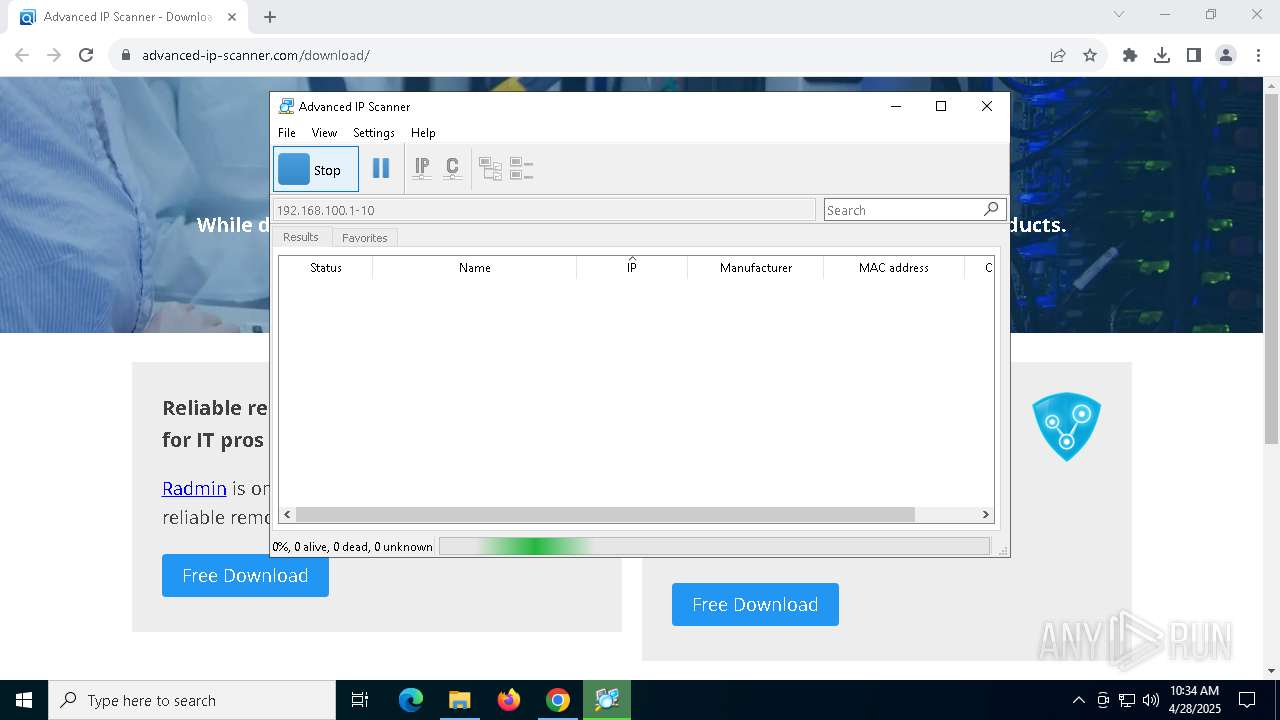Click the taskbar clock showing 10:34 AM
The image size is (1280, 720).
tap(1195, 700)
